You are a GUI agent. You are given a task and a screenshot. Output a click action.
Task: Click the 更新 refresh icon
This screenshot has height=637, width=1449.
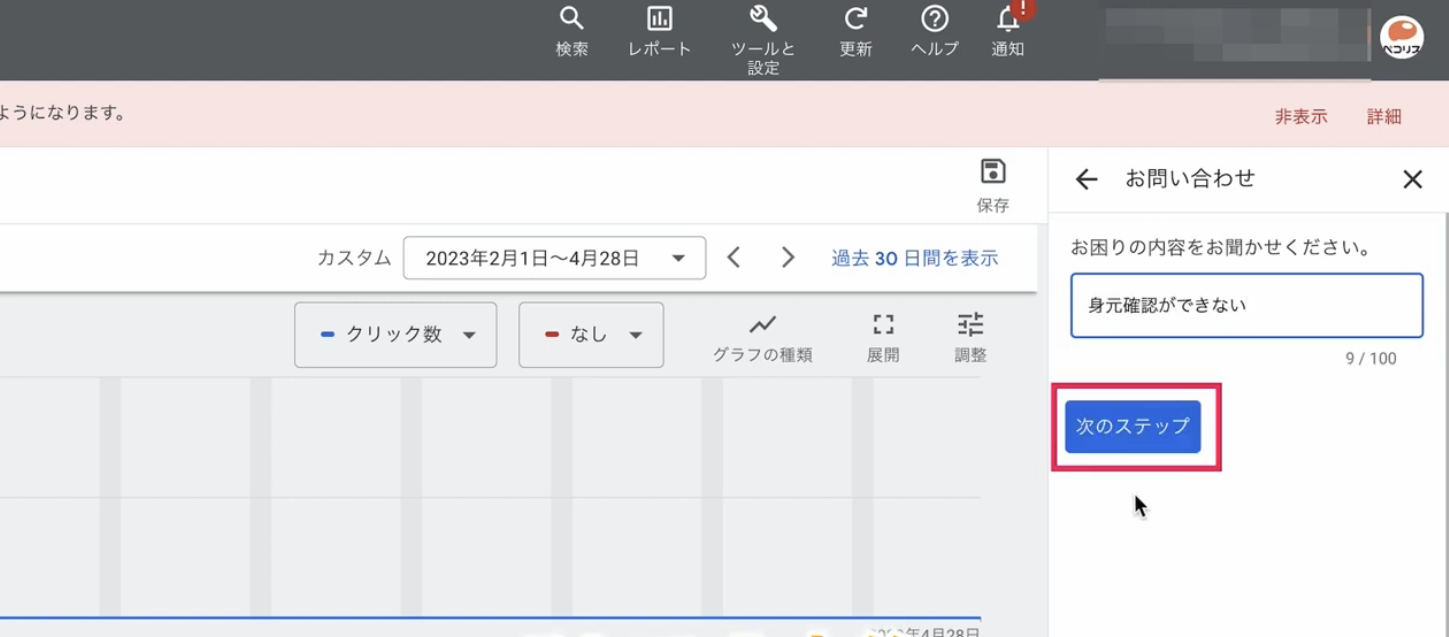tap(855, 18)
